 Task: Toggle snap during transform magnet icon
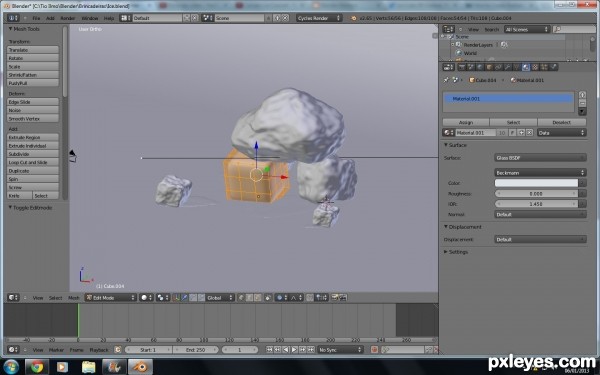(x=310, y=298)
